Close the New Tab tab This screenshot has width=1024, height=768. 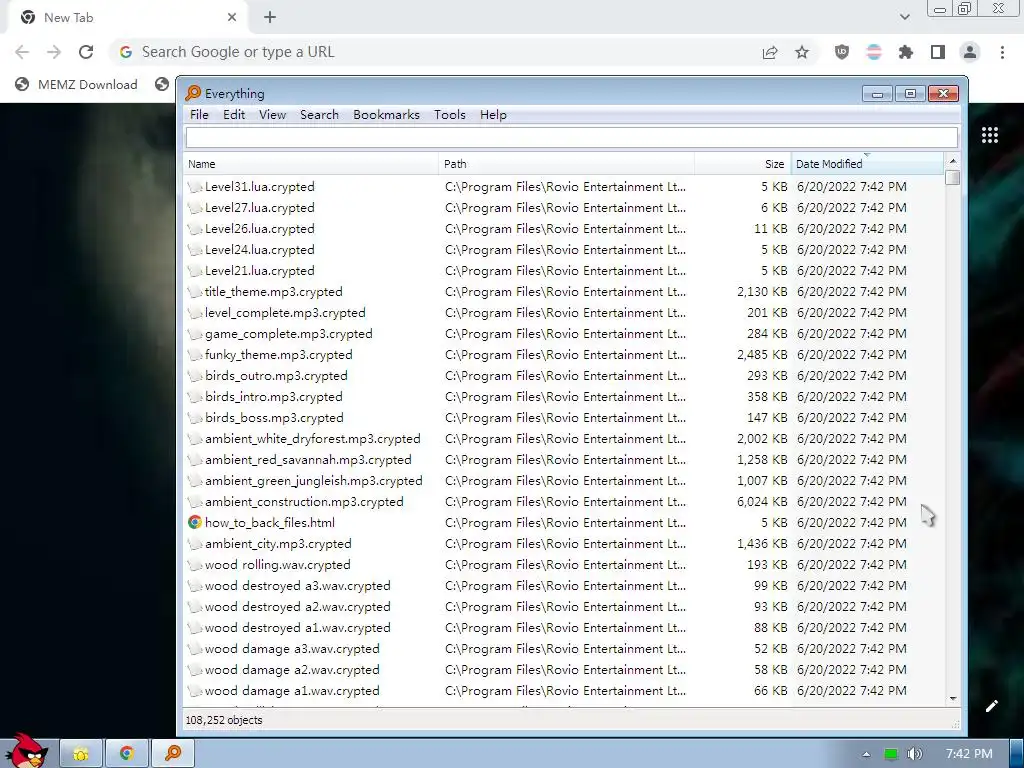tap(232, 18)
